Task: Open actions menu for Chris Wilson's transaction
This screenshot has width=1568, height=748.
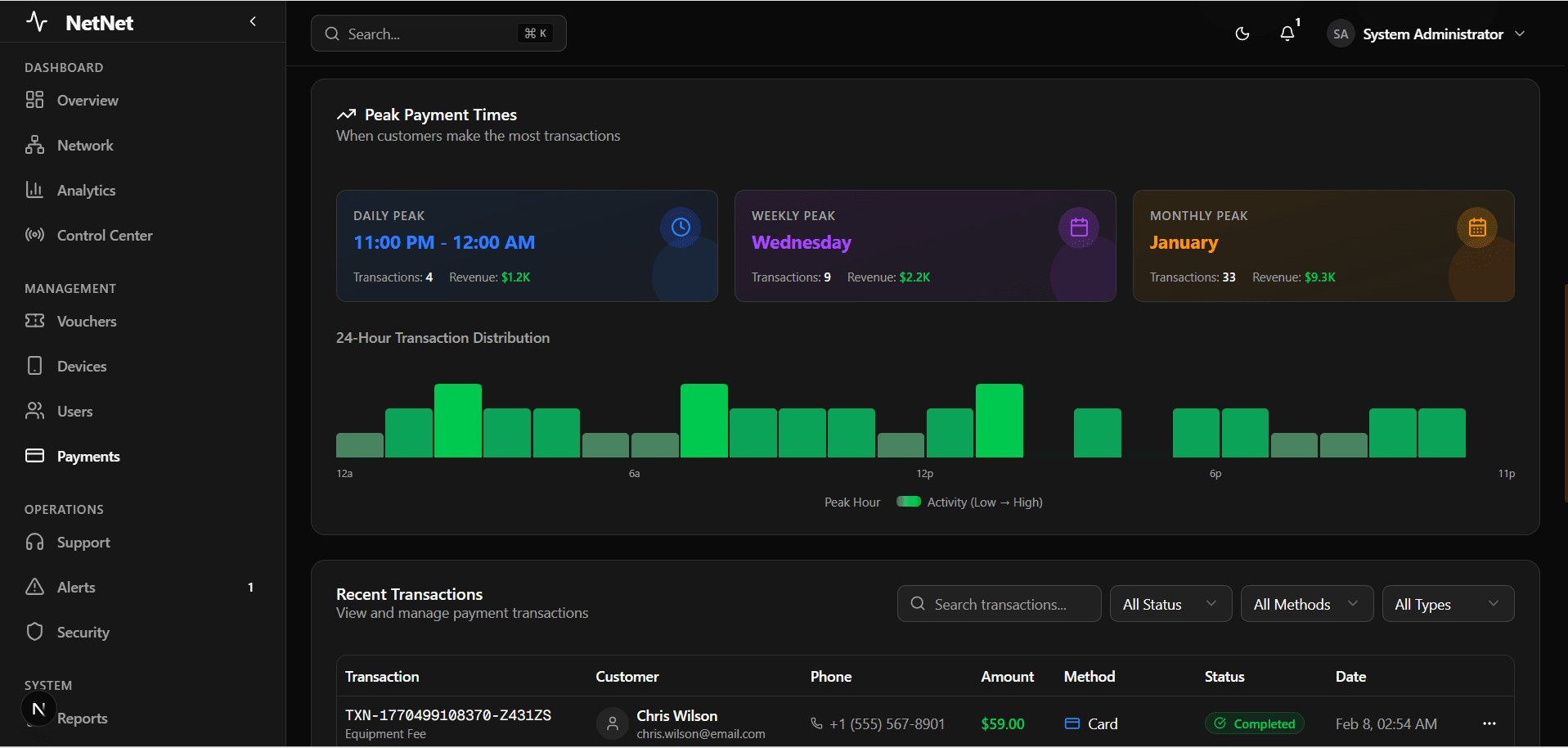Action: point(1489,723)
